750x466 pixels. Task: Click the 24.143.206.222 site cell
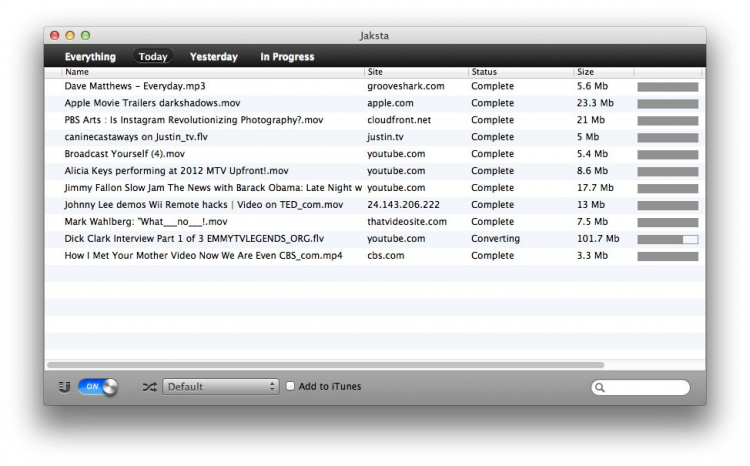[403, 205]
